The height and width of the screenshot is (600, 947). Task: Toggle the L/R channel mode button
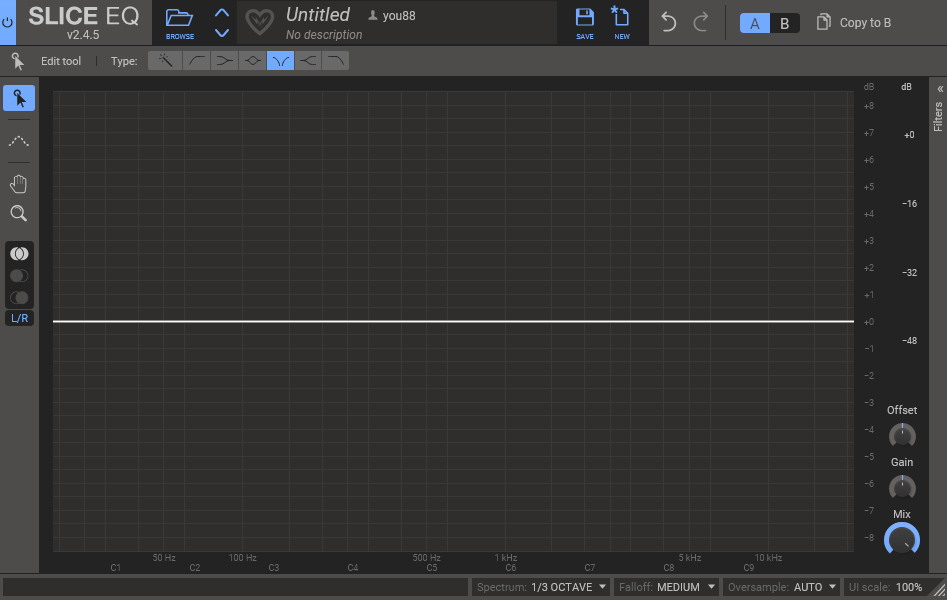(x=19, y=318)
